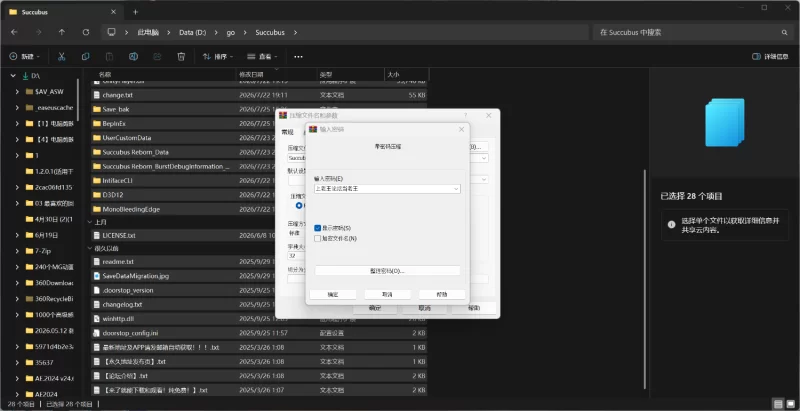Open the three-dot See more menu
Image resolution: width=800 pixels, height=411 pixels.
[298, 57]
